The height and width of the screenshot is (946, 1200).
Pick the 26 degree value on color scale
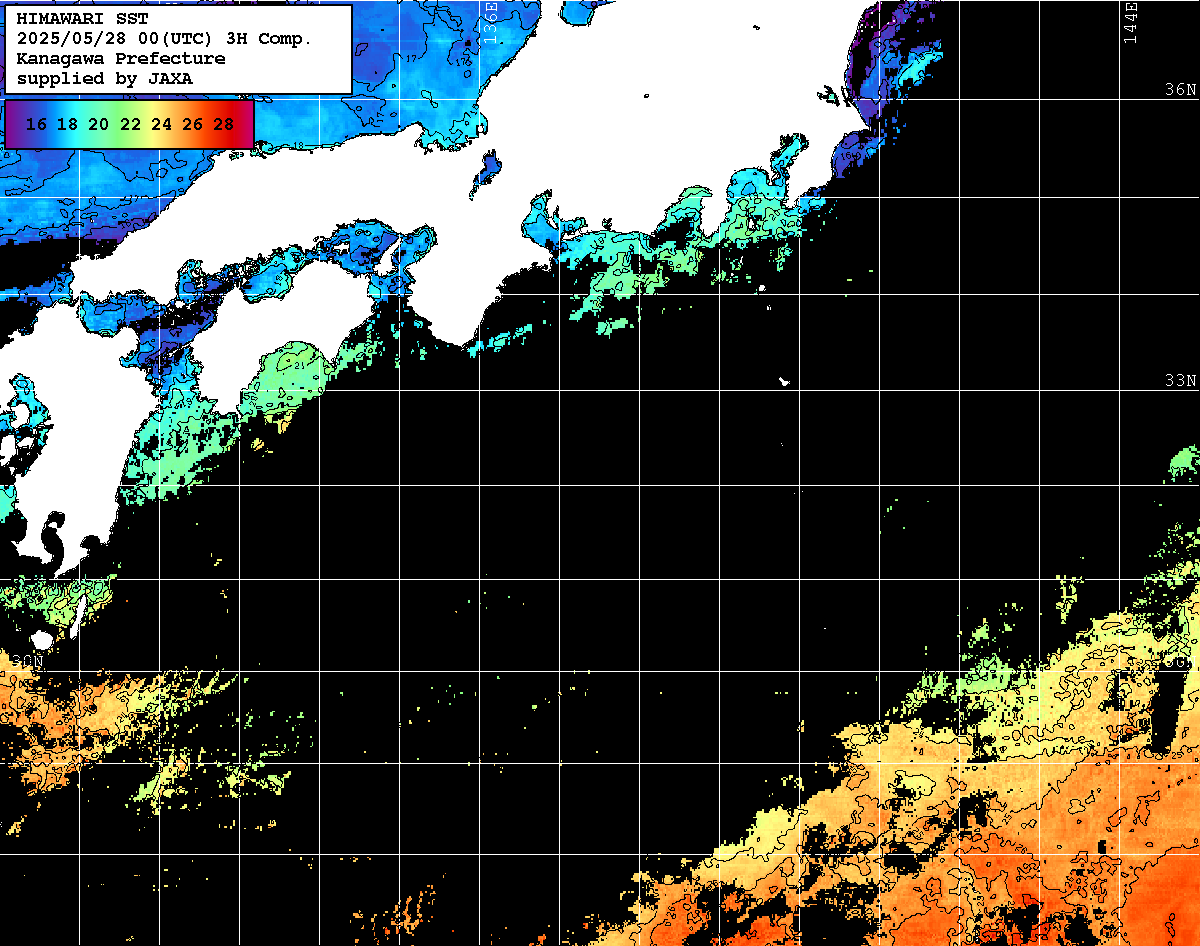point(192,125)
